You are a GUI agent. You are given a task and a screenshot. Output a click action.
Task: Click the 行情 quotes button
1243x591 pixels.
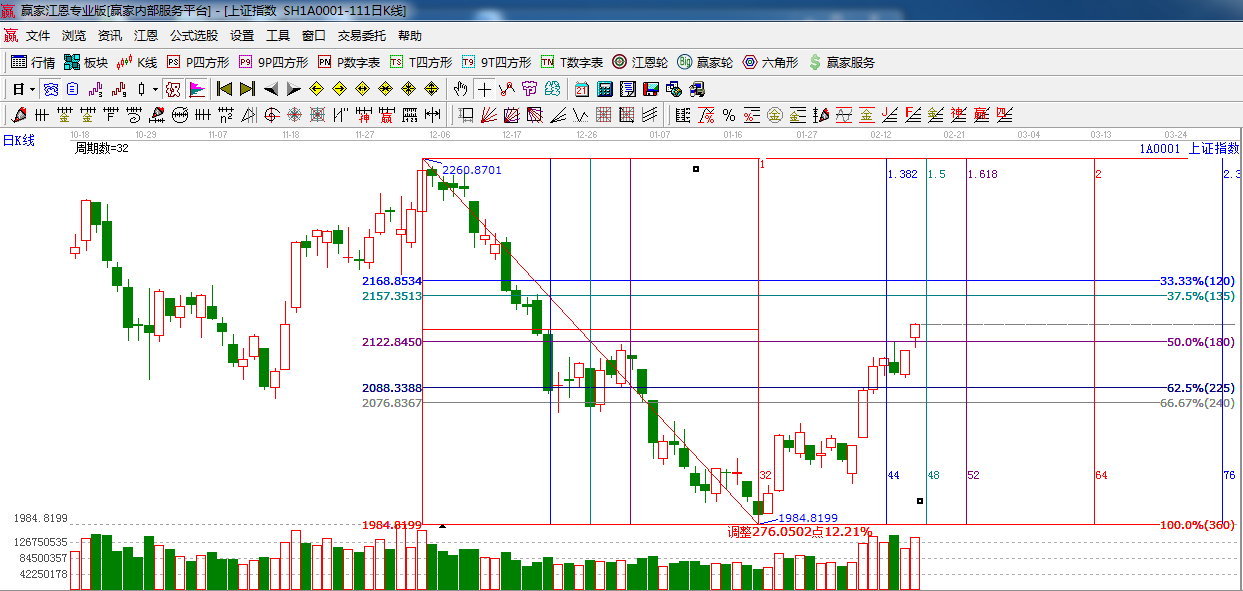(33, 62)
